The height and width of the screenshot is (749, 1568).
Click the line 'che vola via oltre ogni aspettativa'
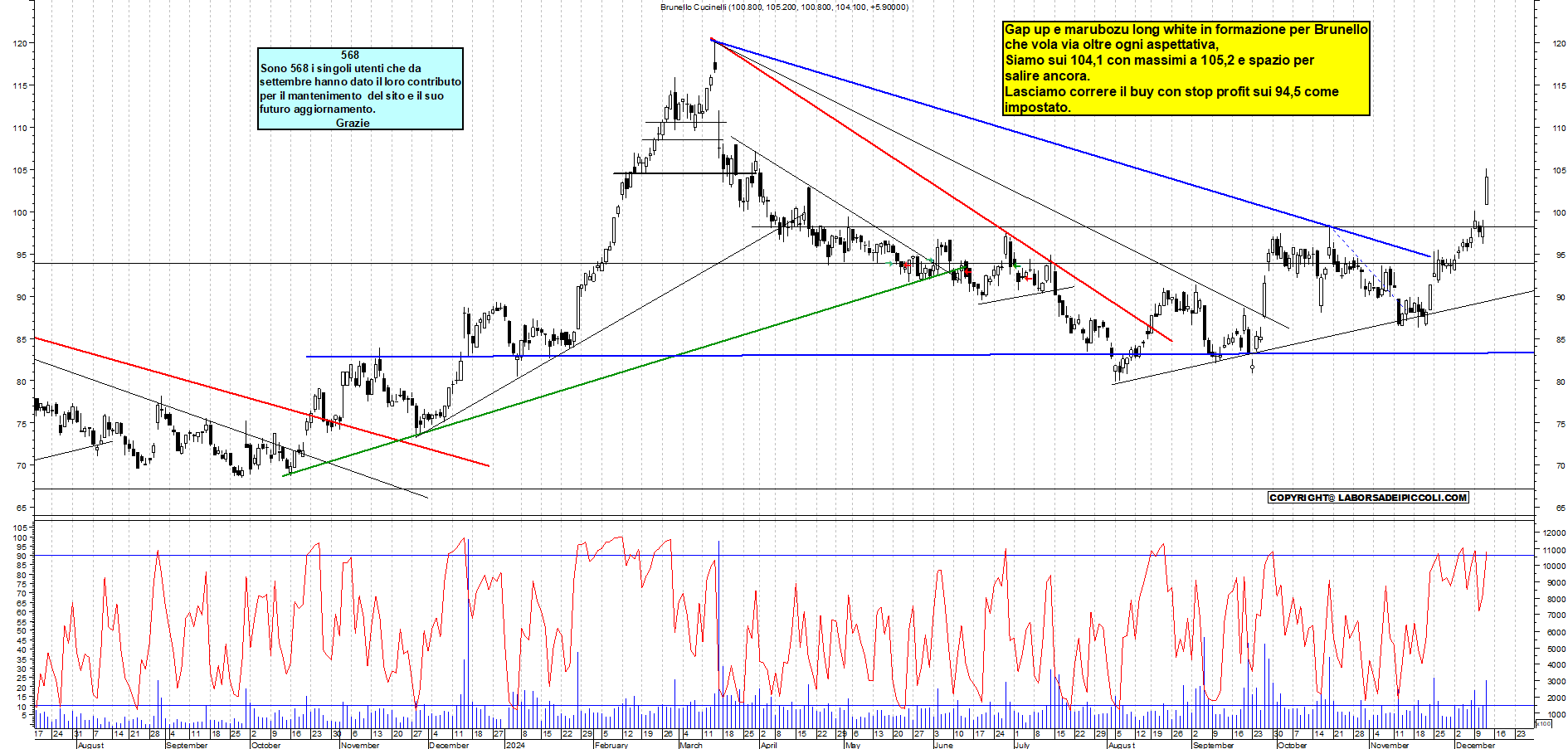(x=1112, y=45)
